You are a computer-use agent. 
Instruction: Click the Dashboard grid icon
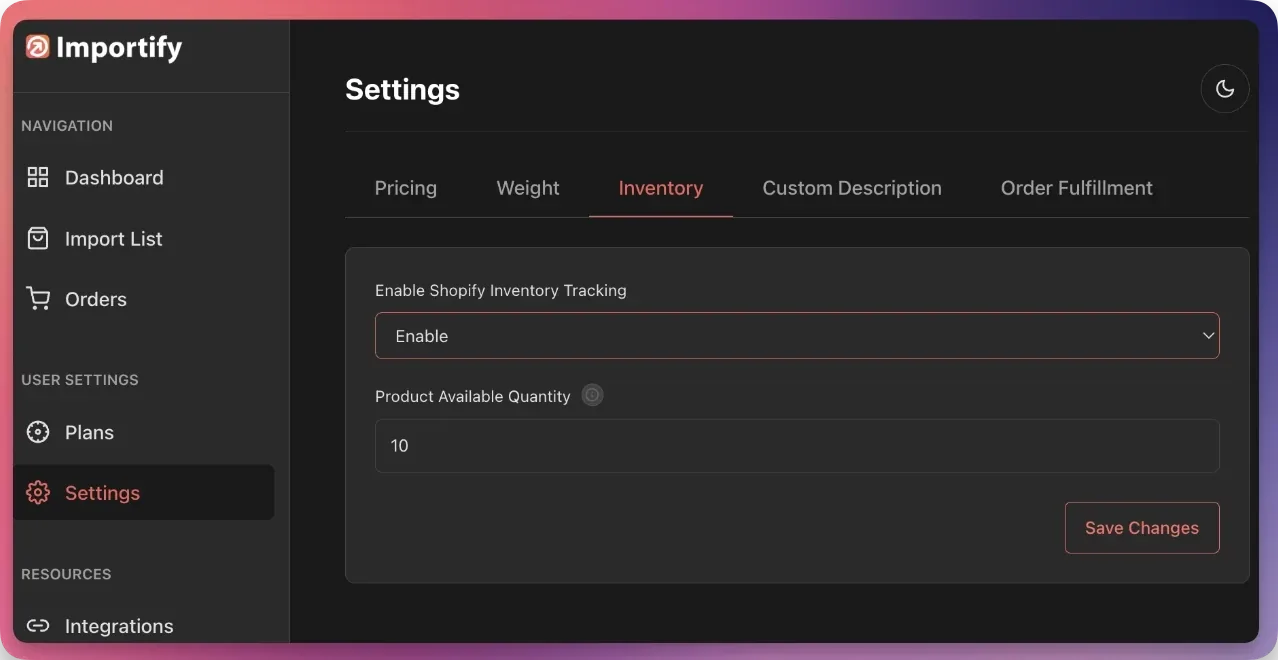tap(38, 177)
